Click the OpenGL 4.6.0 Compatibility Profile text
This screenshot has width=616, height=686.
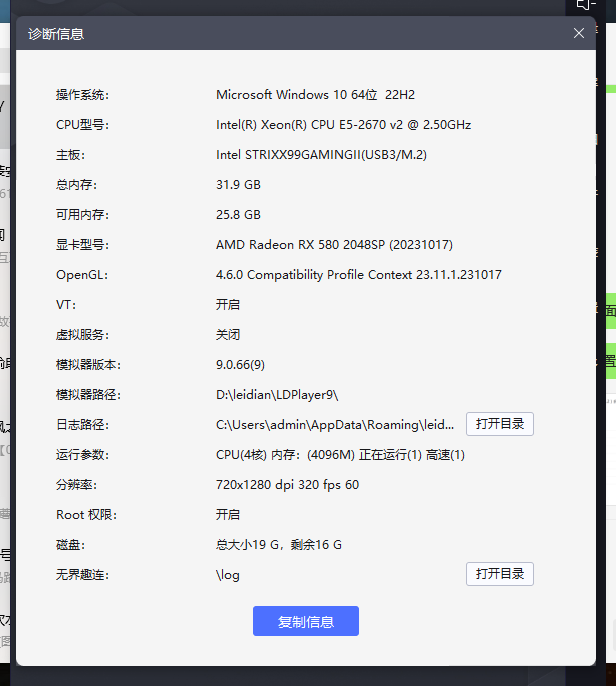(358, 275)
